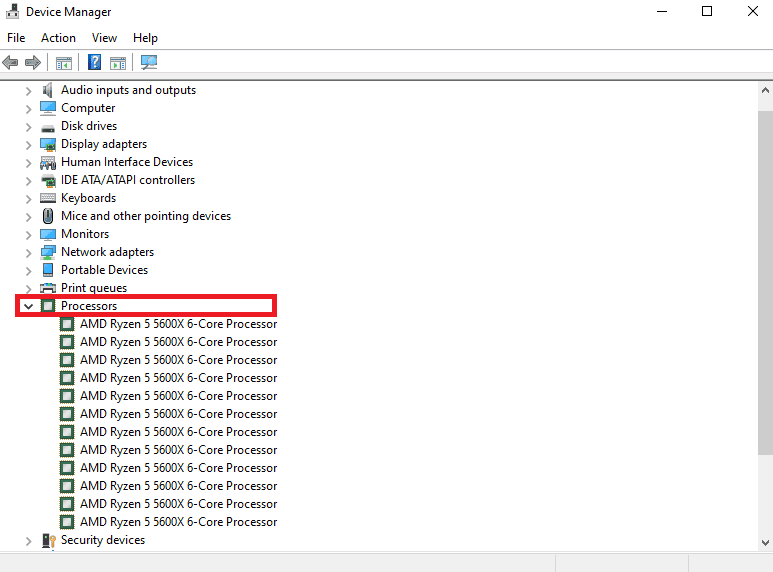Select the first AMD Ryzen 5 5600X processor entry

pos(178,324)
